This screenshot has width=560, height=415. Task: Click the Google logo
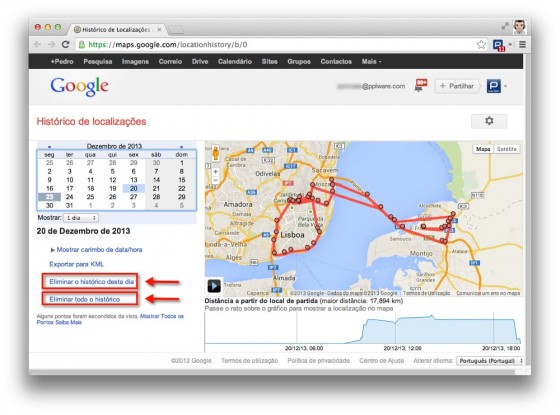coord(79,86)
